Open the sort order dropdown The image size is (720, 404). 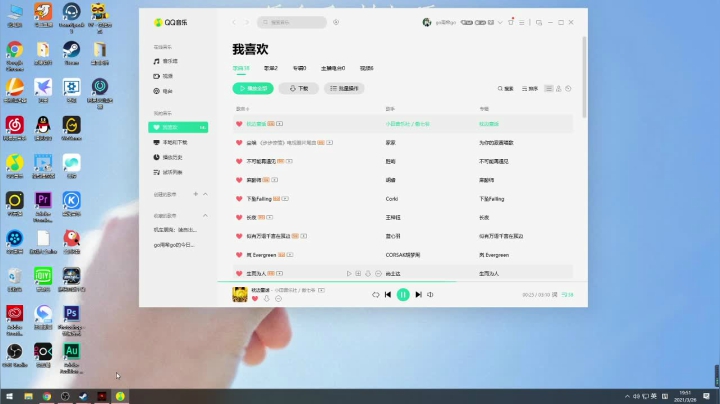(530, 89)
